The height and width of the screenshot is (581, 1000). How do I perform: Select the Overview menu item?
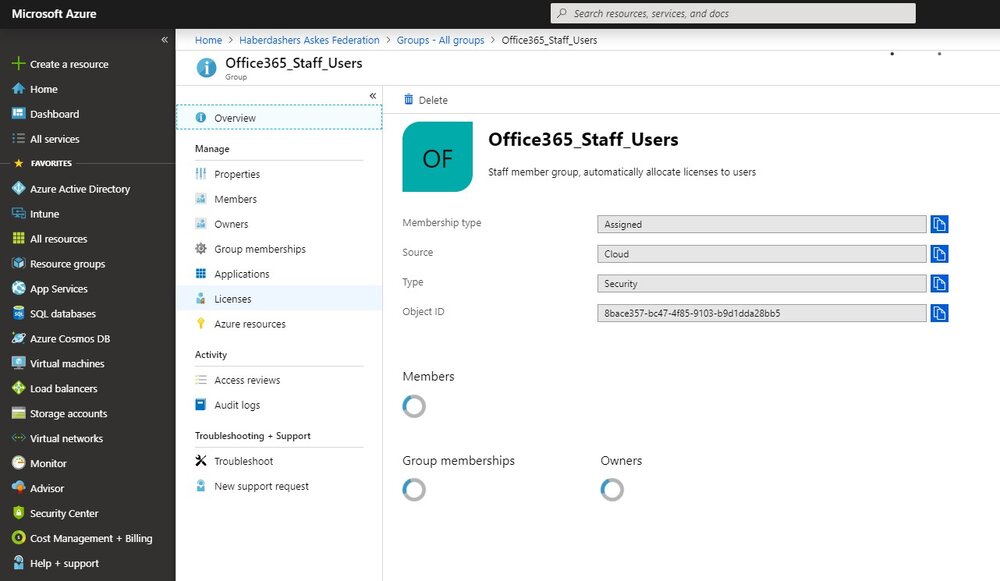[x=279, y=118]
